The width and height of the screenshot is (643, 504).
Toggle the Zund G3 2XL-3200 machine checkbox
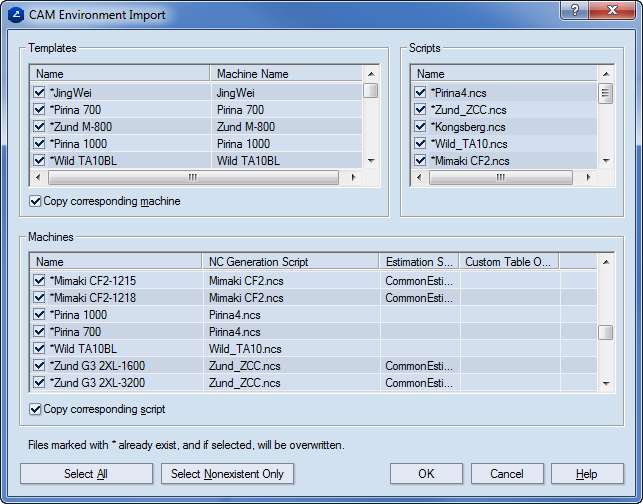39,383
